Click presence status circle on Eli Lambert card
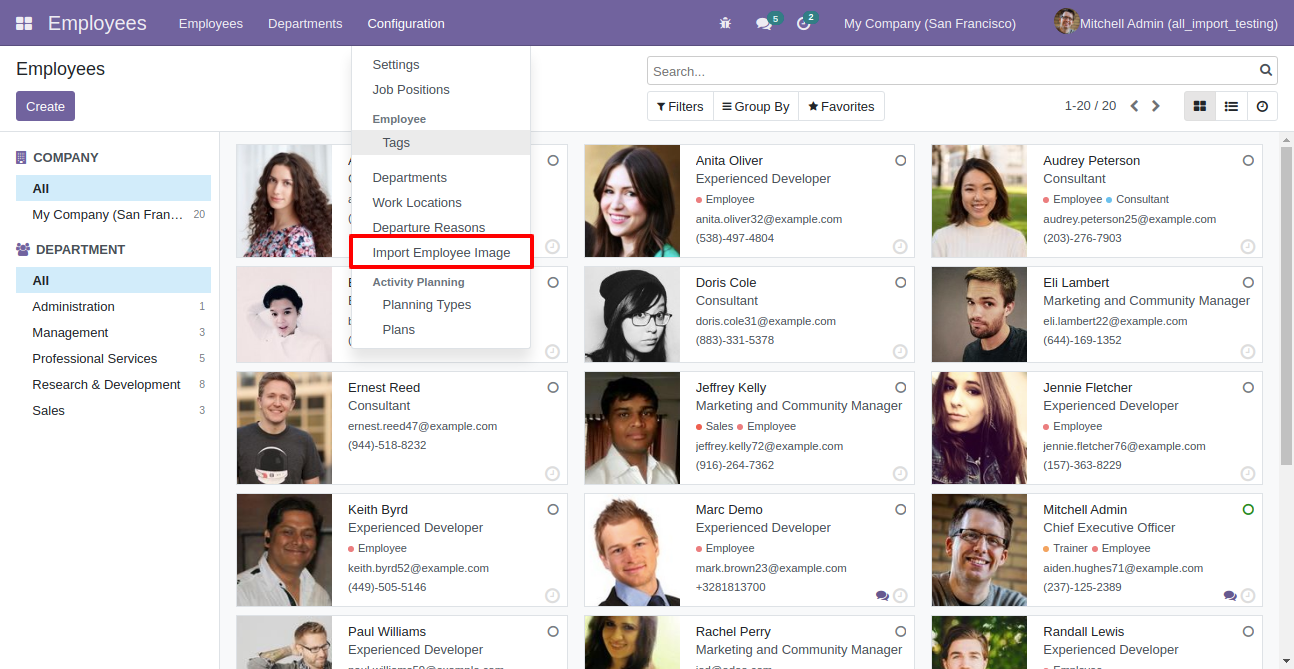 (x=1248, y=282)
